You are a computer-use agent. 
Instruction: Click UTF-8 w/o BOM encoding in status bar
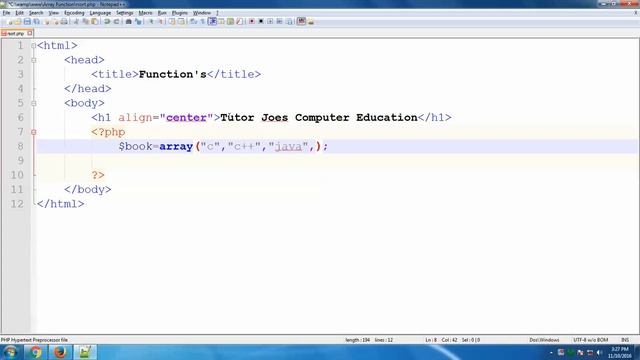[x=590, y=340]
